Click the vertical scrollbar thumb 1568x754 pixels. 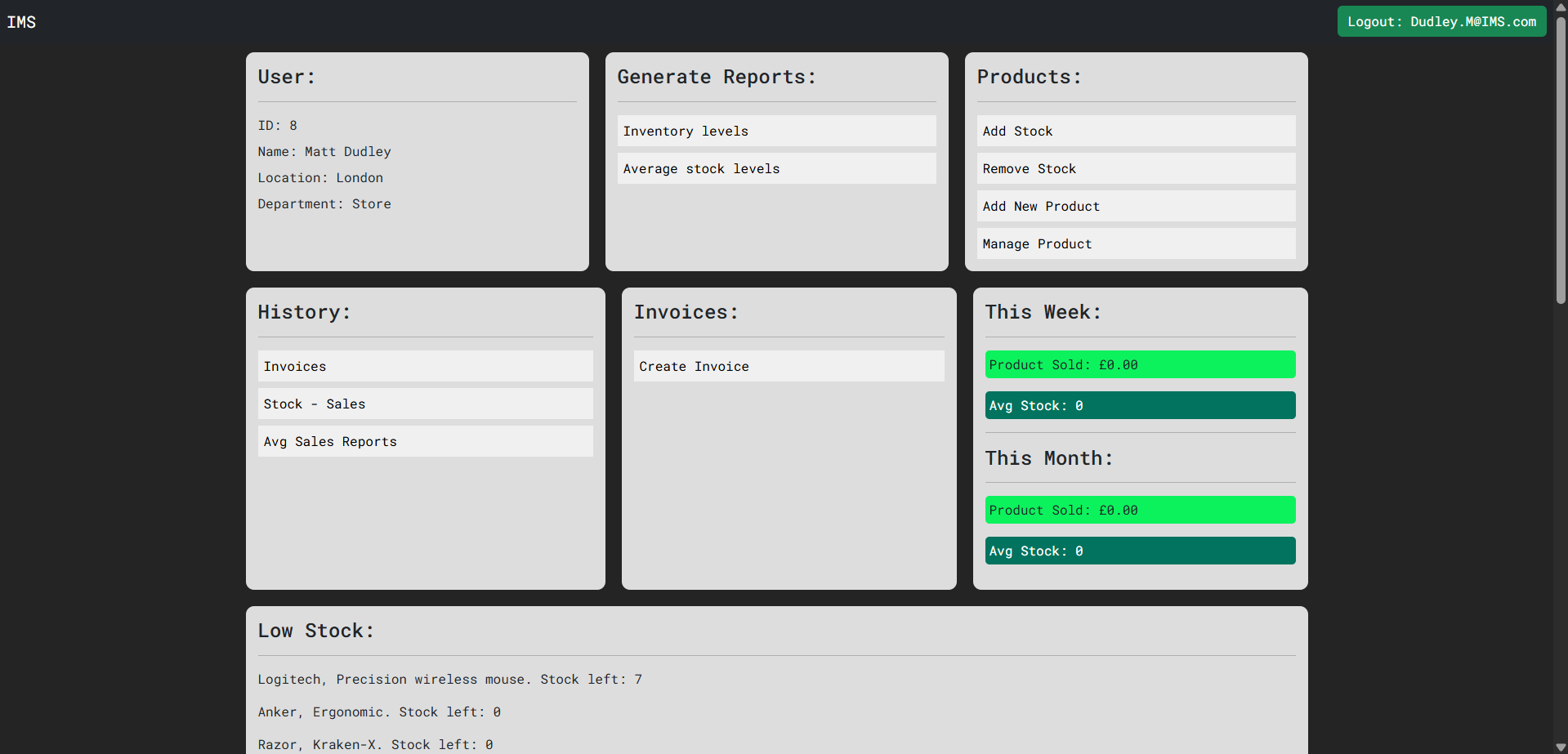pyautogui.click(x=1561, y=159)
